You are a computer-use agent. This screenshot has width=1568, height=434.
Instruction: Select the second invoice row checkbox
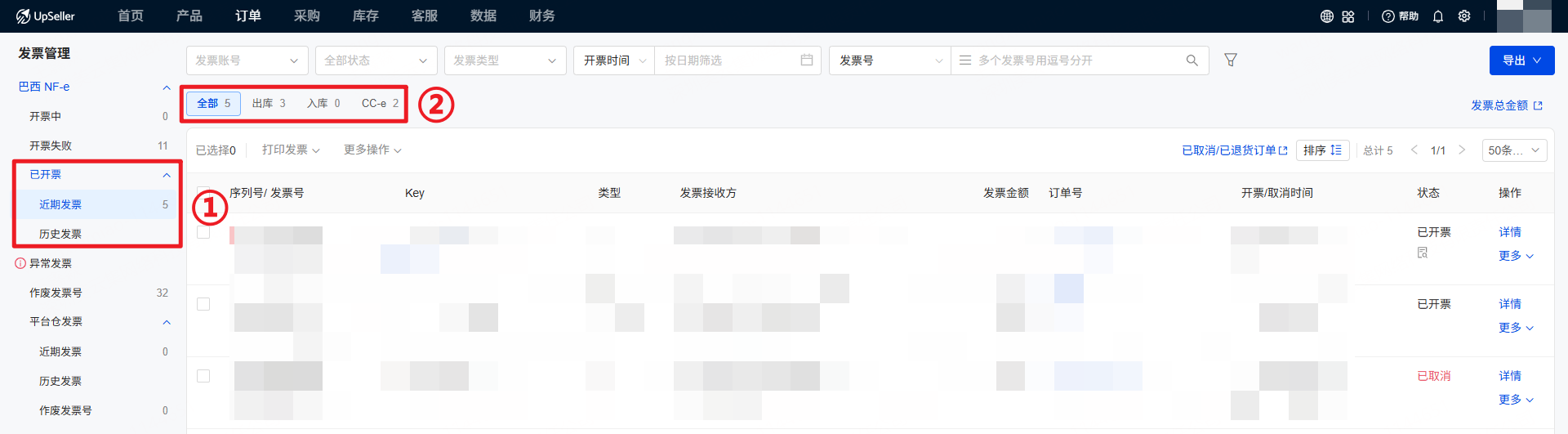tap(203, 304)
